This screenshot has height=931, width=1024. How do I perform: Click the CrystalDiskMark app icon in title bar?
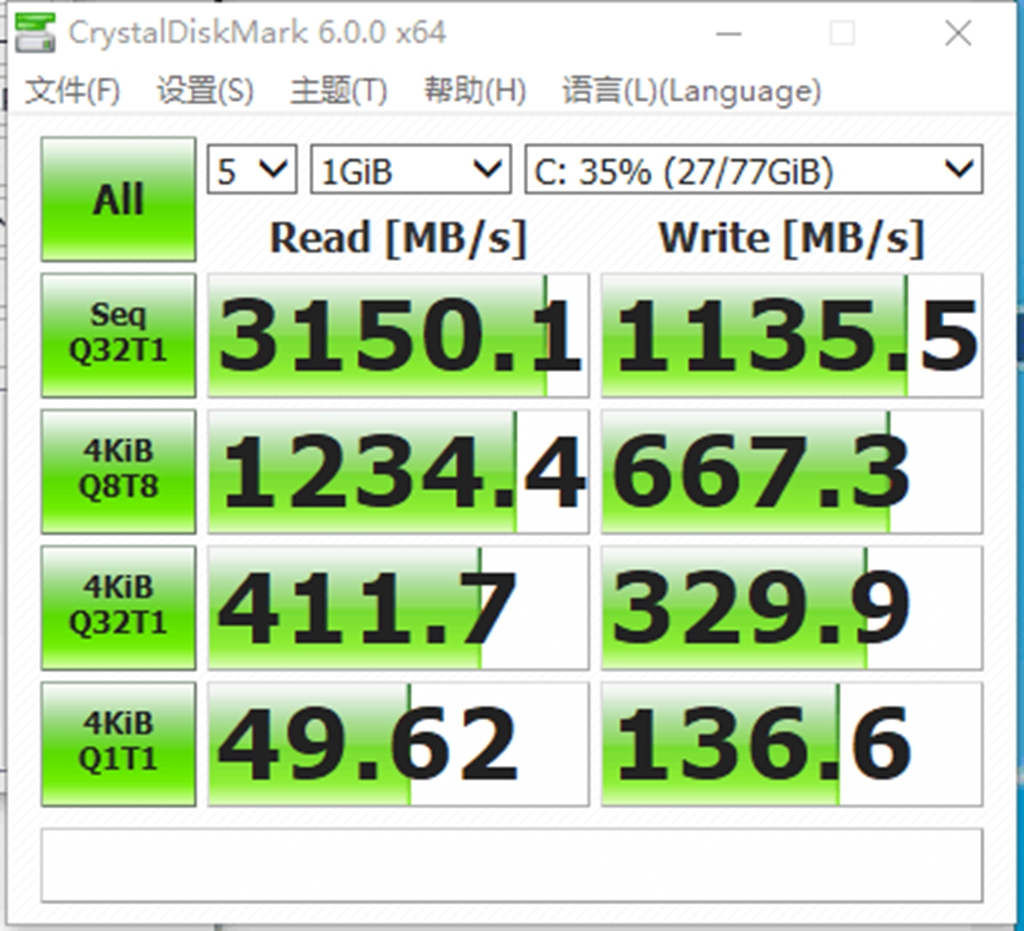click(37, 33)
